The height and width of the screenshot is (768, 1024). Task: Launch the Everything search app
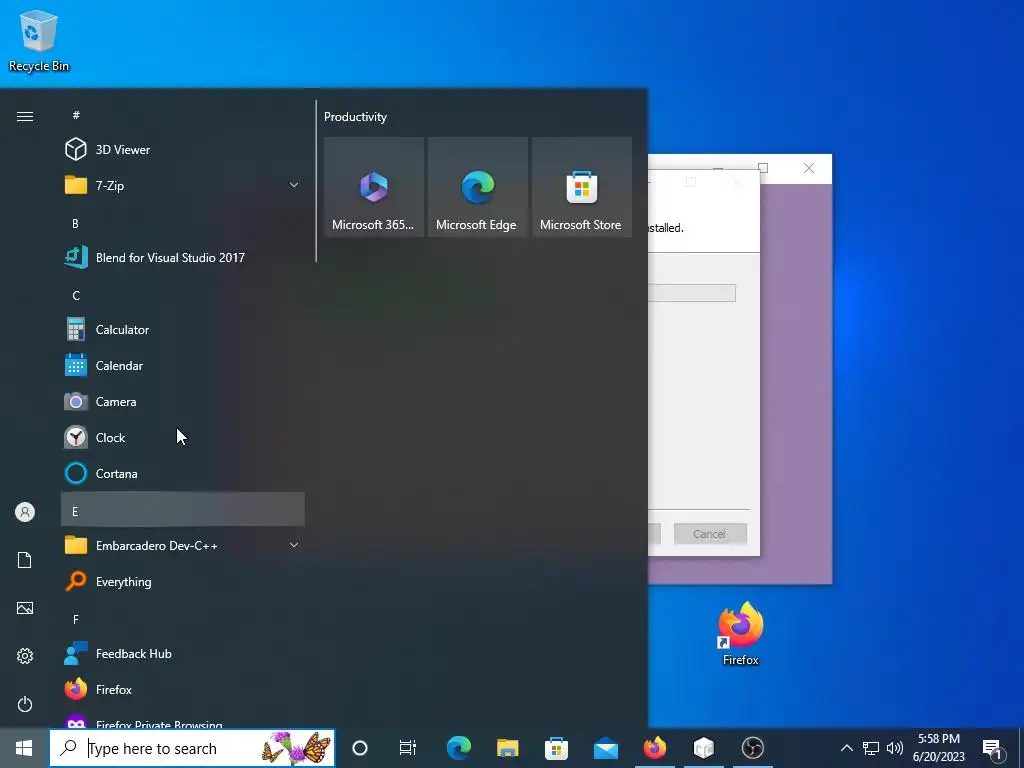pyautogui.click(x=183, y=581)
